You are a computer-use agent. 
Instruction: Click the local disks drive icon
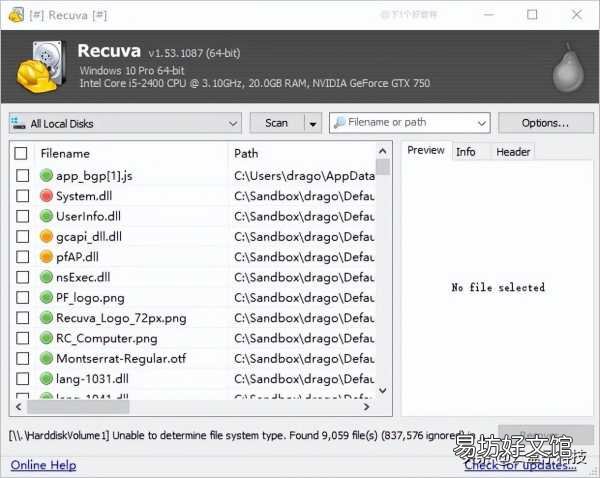(18, 123)
